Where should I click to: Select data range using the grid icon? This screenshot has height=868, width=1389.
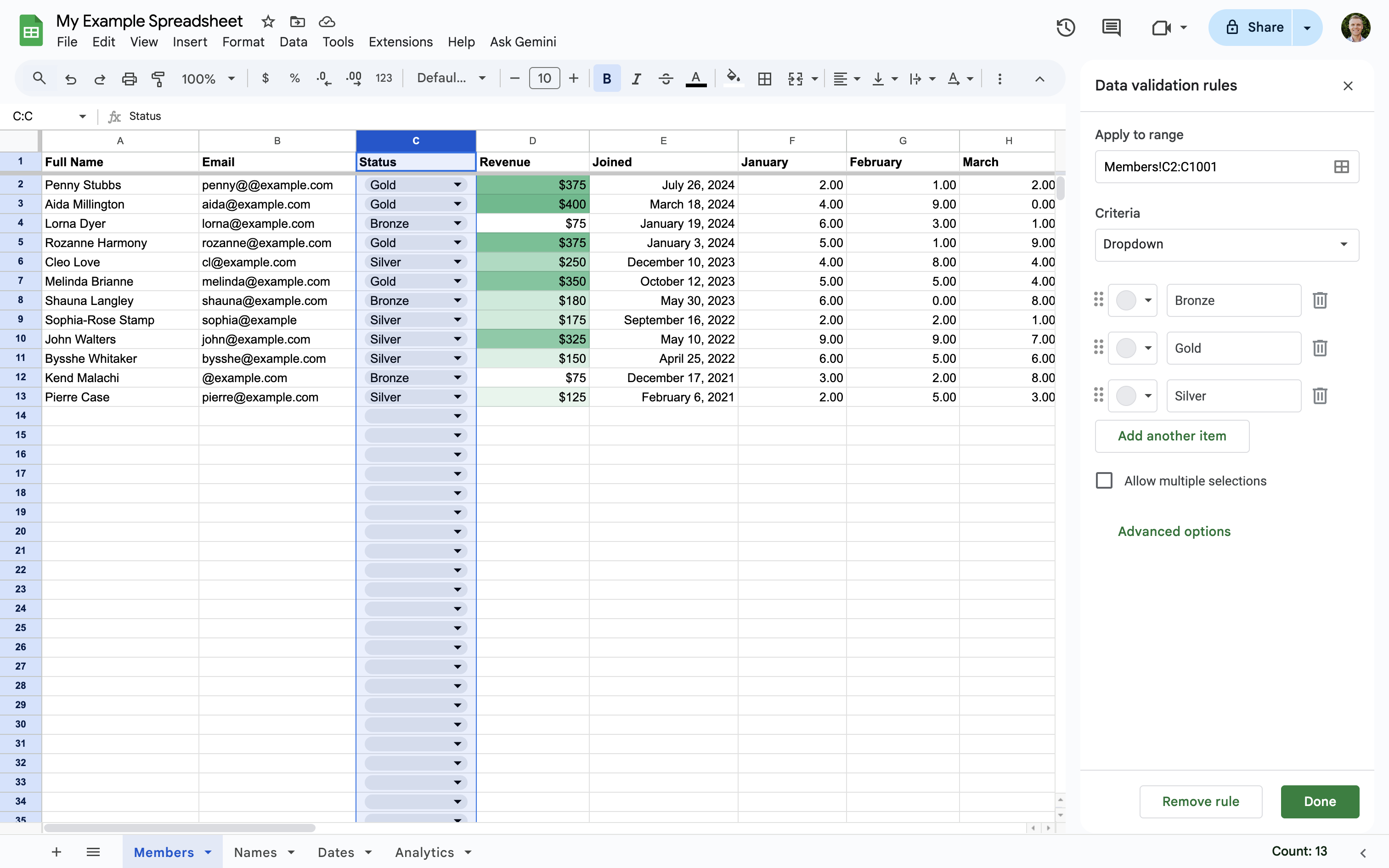[1341, 166]
